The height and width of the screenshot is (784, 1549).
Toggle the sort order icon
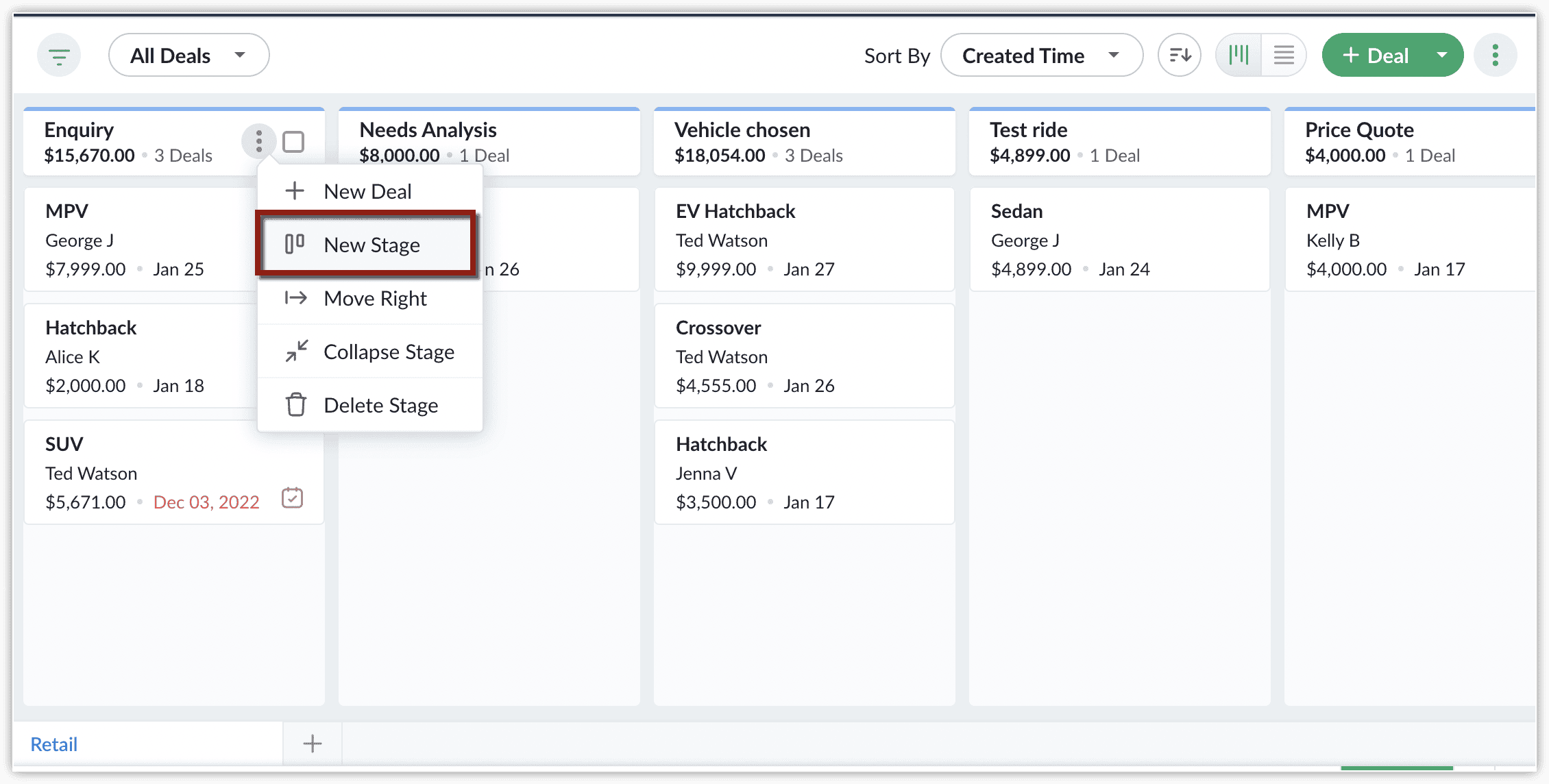[x=1179, y=56]
